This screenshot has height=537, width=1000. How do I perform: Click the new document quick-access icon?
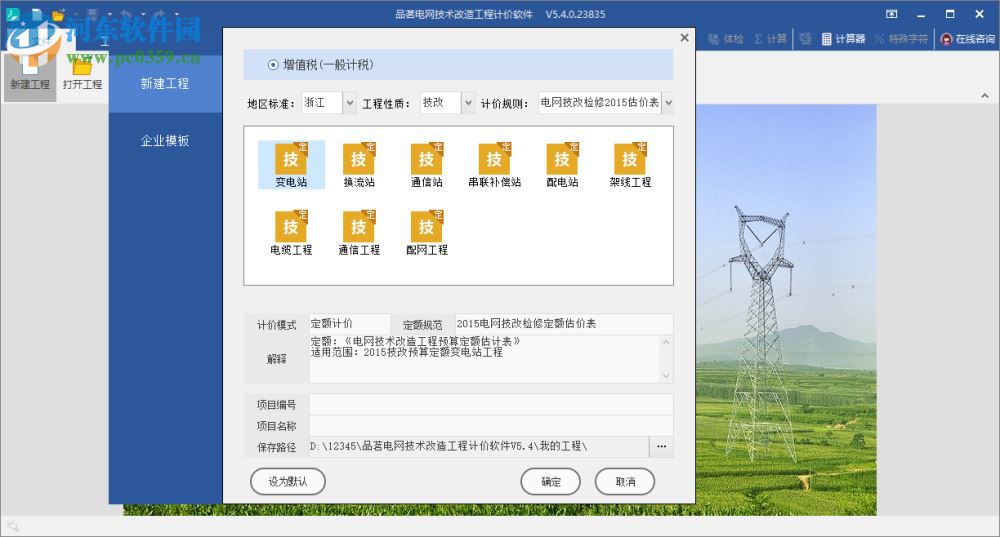(x=37, y=13)
